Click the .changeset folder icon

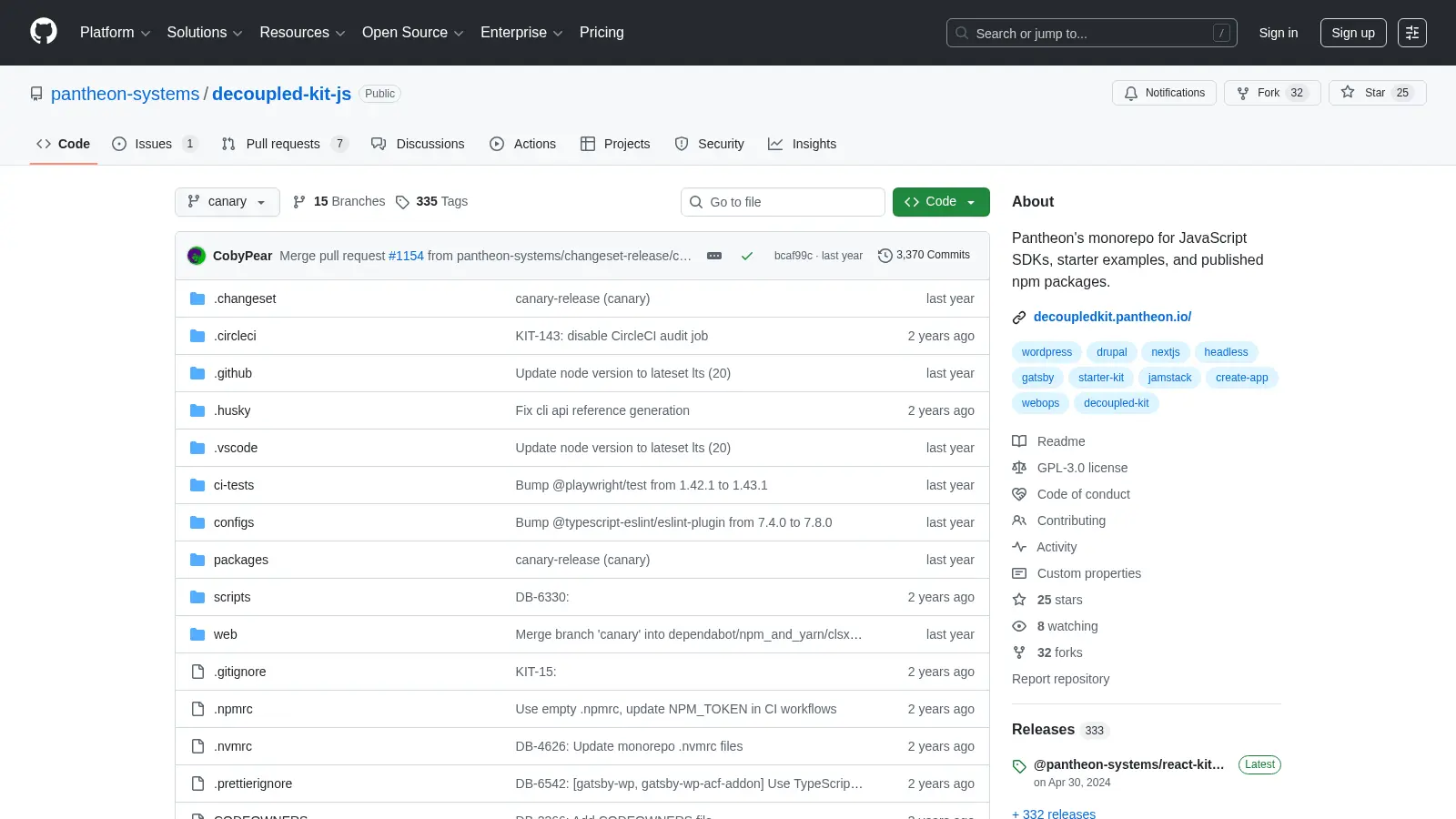tap(197, 298)
